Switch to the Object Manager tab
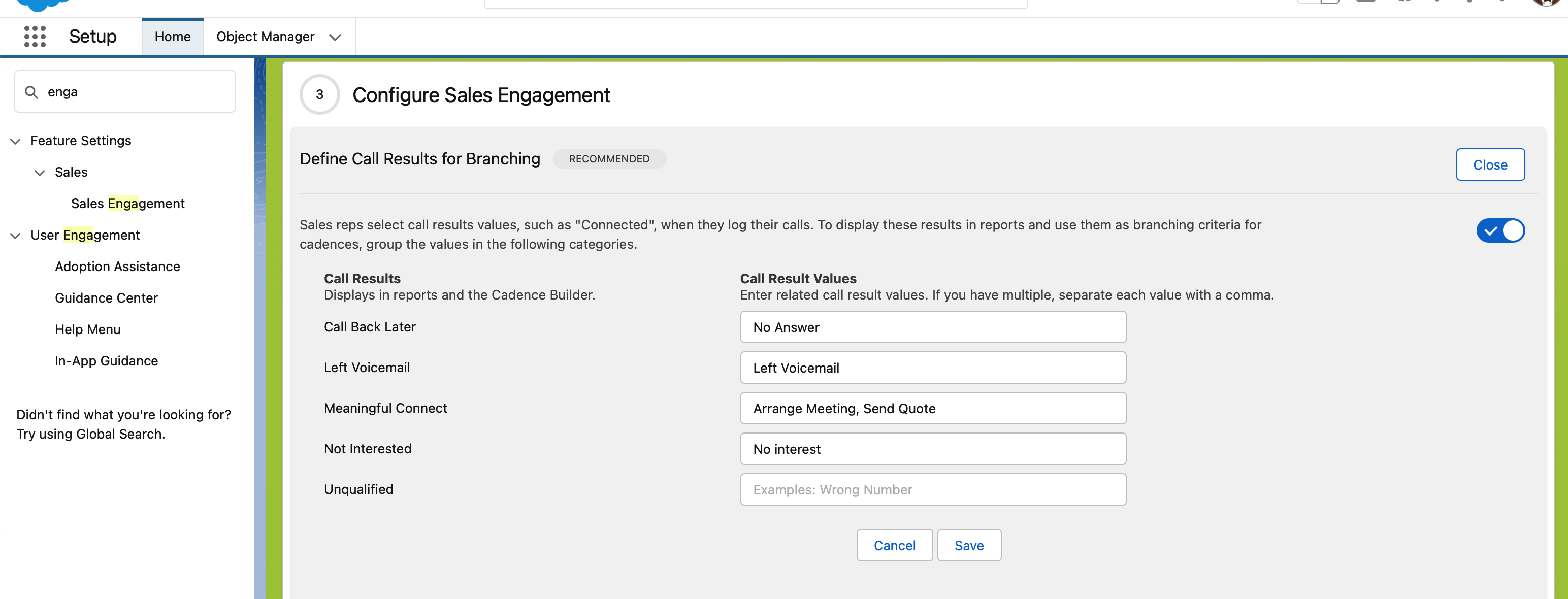1568x599 pixels. click(266, 37)
